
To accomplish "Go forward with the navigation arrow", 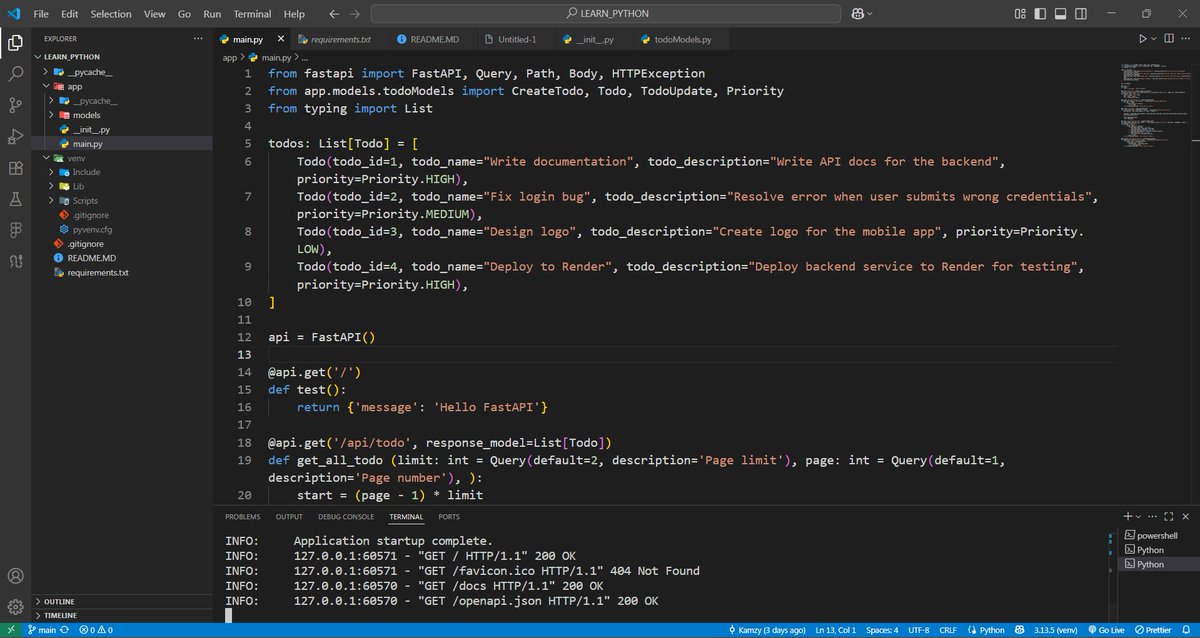I will (x=354, y=14).
